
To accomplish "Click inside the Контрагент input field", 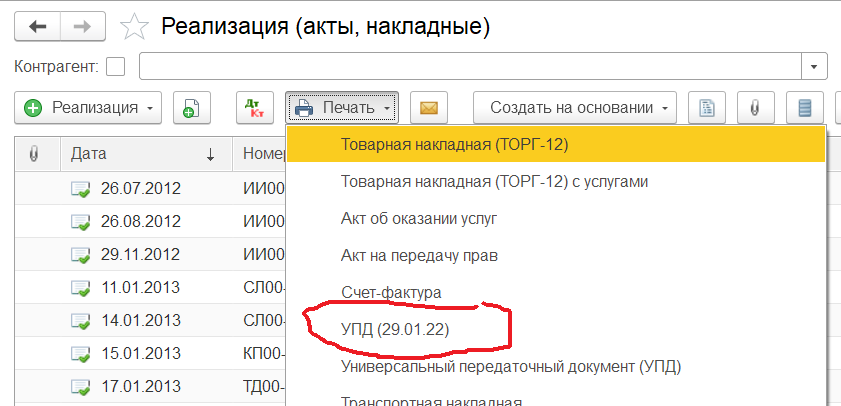I will click(470, 67).
